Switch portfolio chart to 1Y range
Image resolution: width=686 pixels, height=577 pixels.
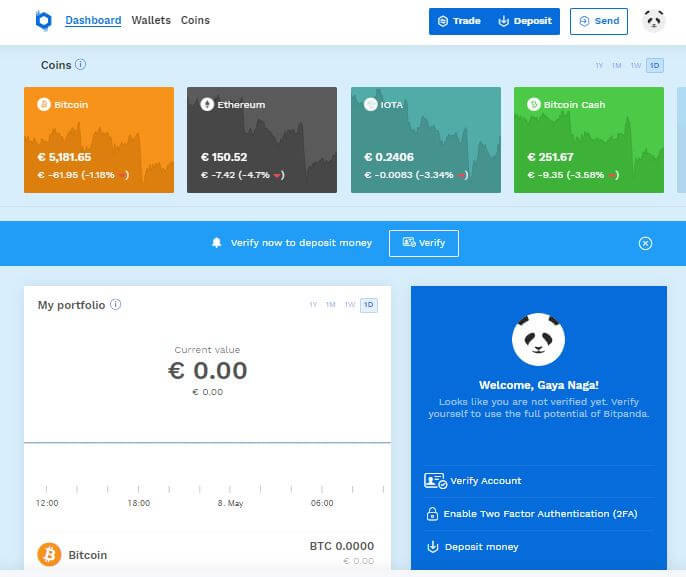point(313,305)
